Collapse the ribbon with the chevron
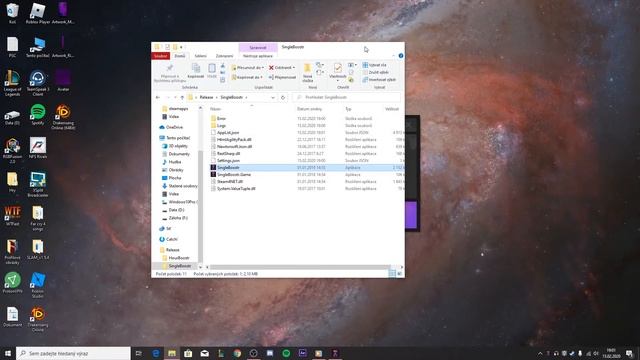This screenshot has width=640, height=360. pos(393,56)
